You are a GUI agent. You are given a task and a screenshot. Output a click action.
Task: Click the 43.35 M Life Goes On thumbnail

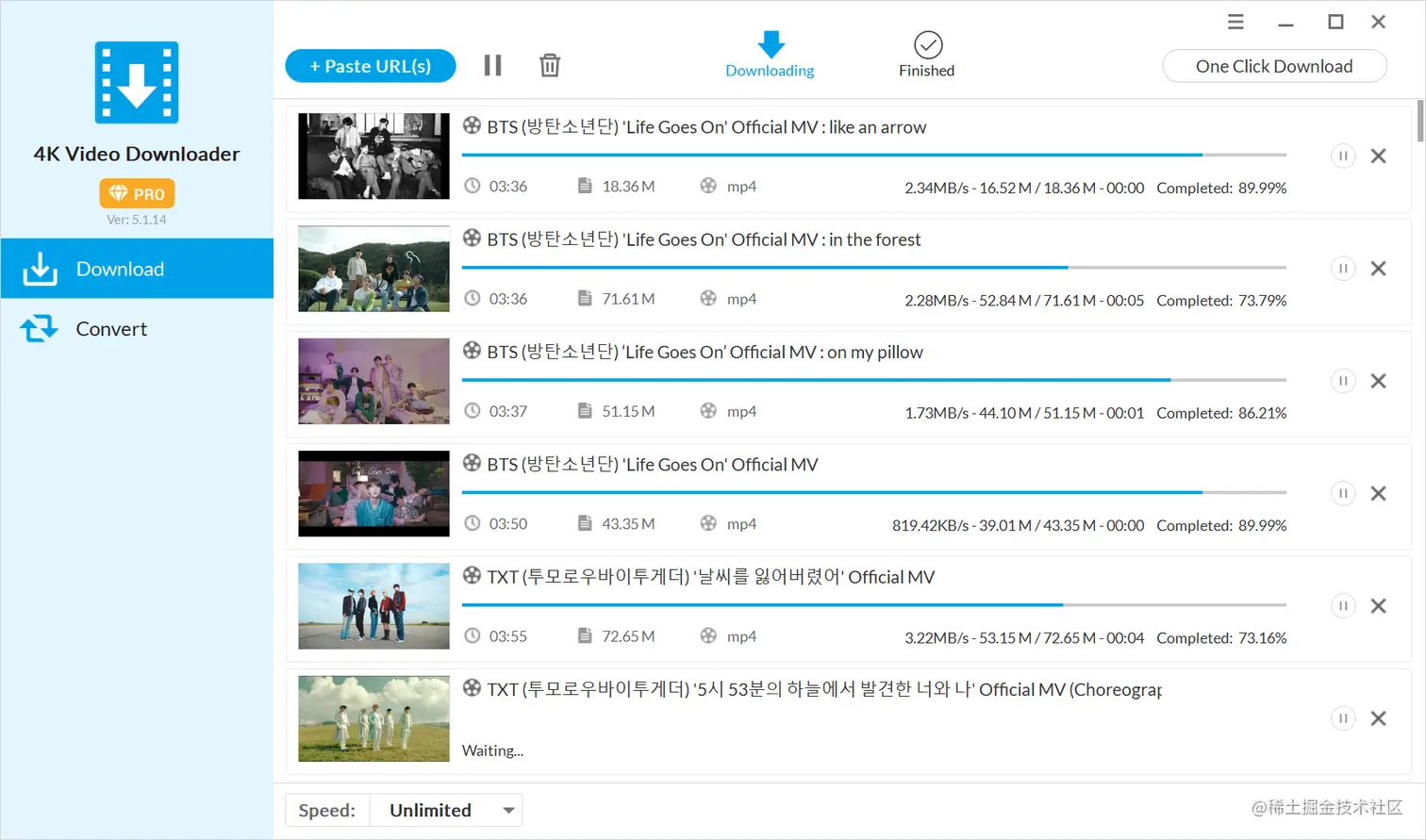point(373,493)
